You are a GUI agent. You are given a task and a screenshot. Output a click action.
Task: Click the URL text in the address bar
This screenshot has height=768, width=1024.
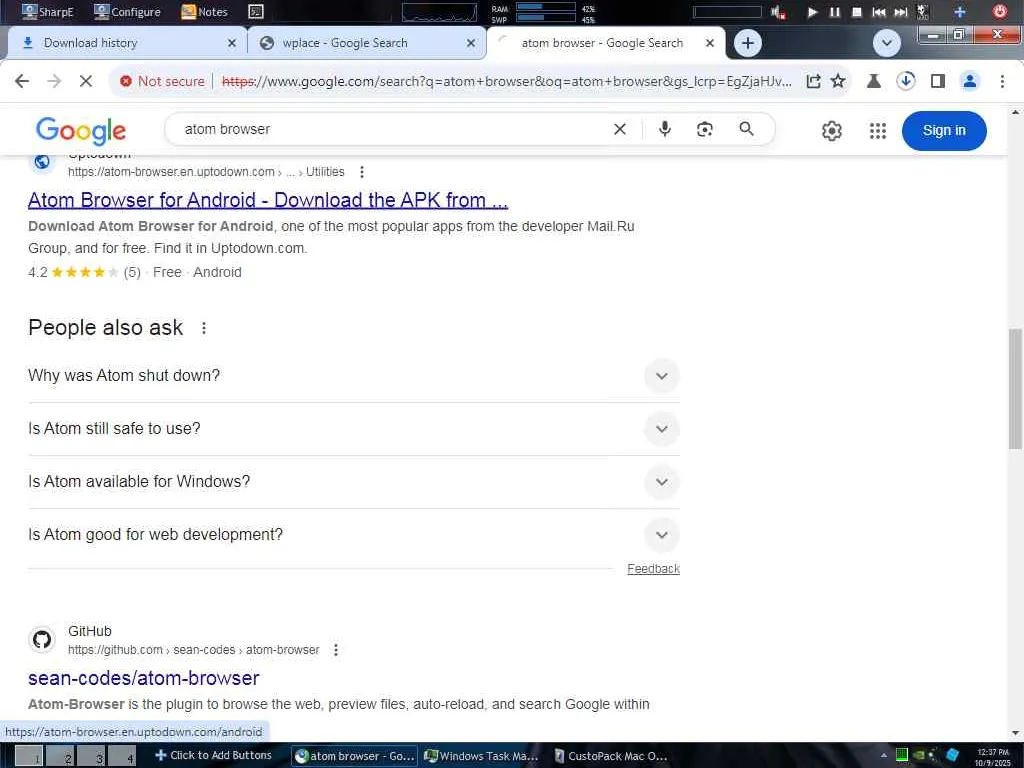click(507, 81)
